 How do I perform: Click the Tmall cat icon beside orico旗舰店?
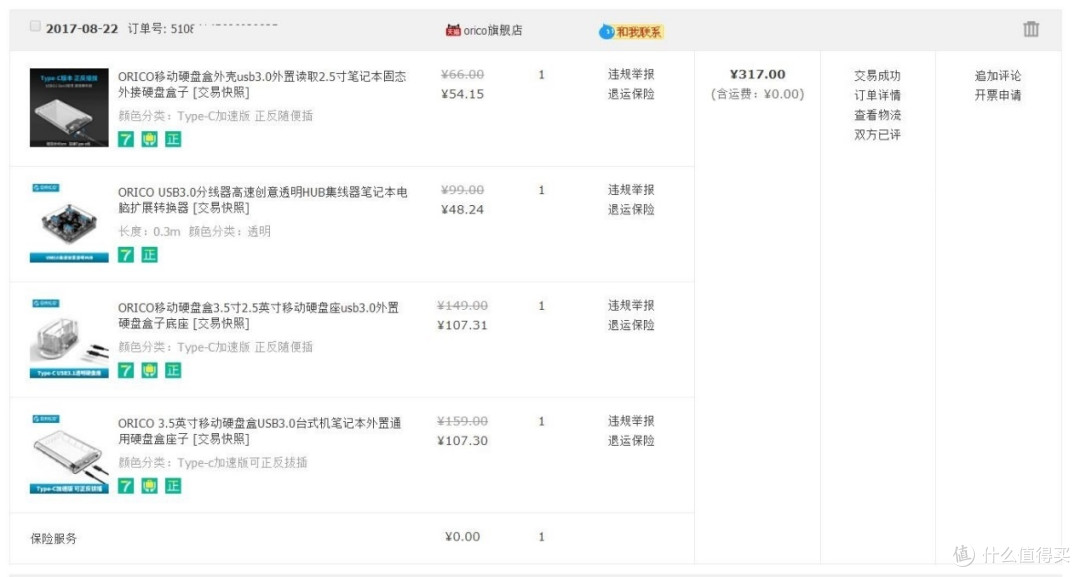[x=453, y=30]
